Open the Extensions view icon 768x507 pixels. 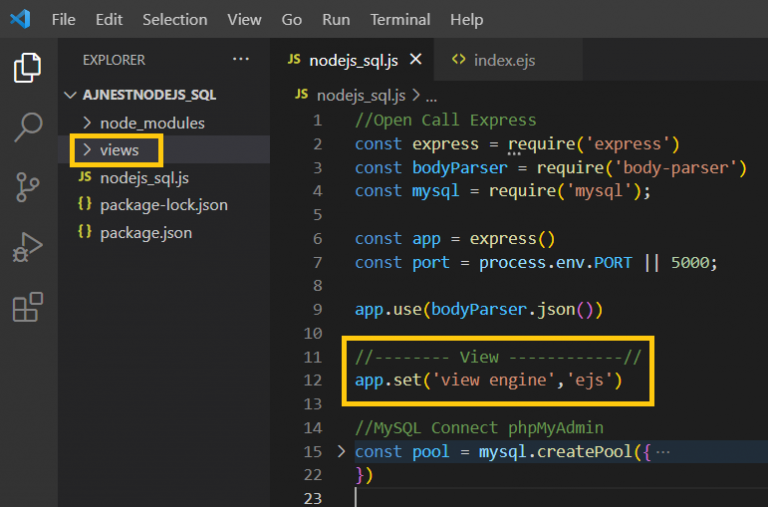coord(28,307)
